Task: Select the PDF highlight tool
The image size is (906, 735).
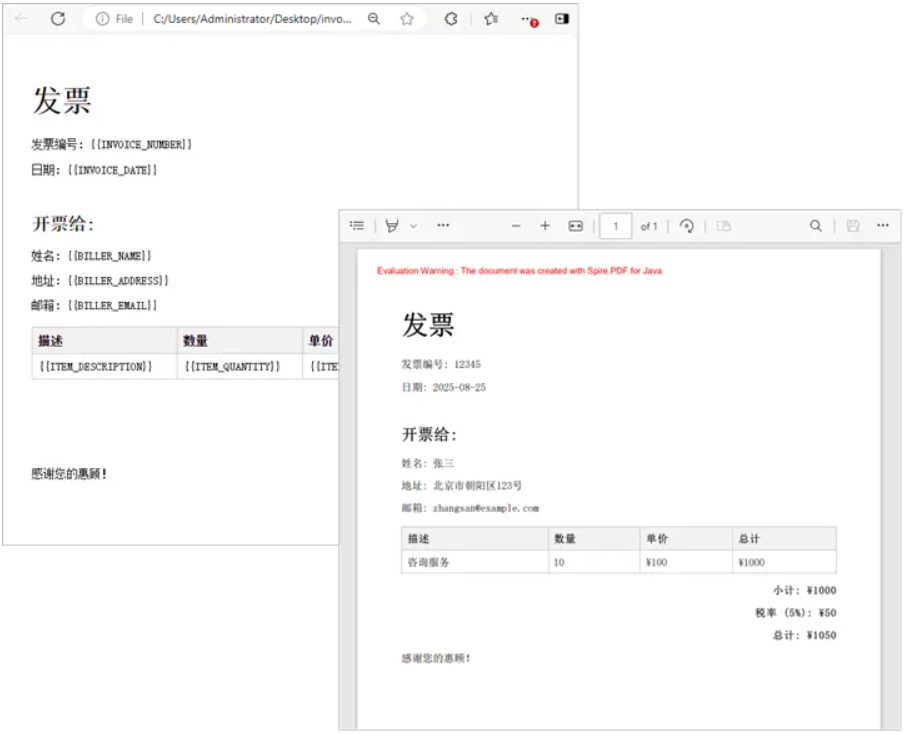Action: point(392,226)
